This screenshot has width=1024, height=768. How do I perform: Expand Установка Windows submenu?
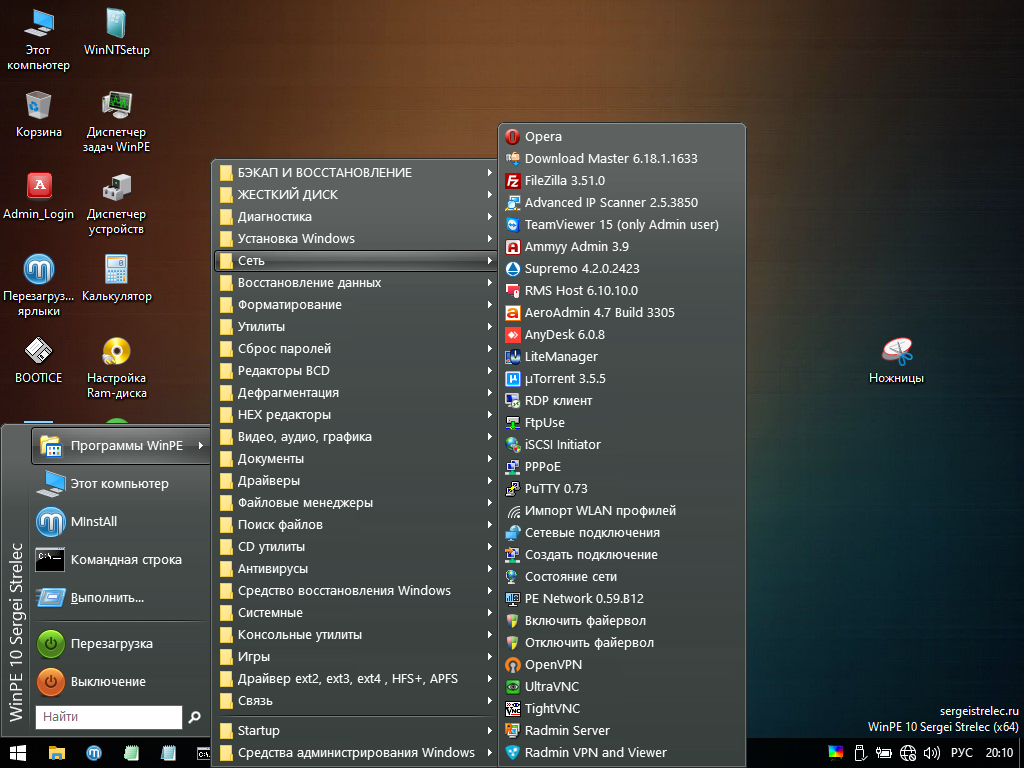[356, 238]
